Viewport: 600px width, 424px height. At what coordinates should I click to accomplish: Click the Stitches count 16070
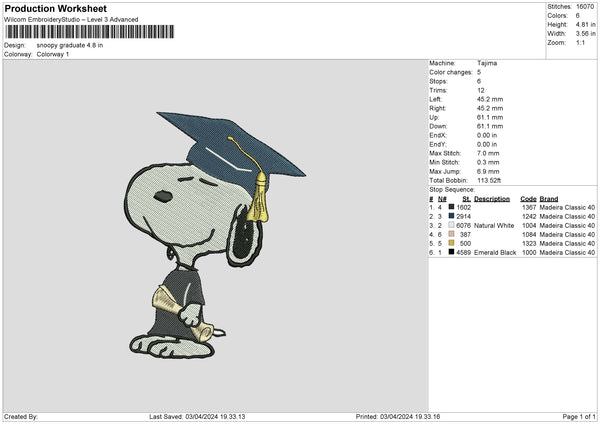(x=585, y=7)
